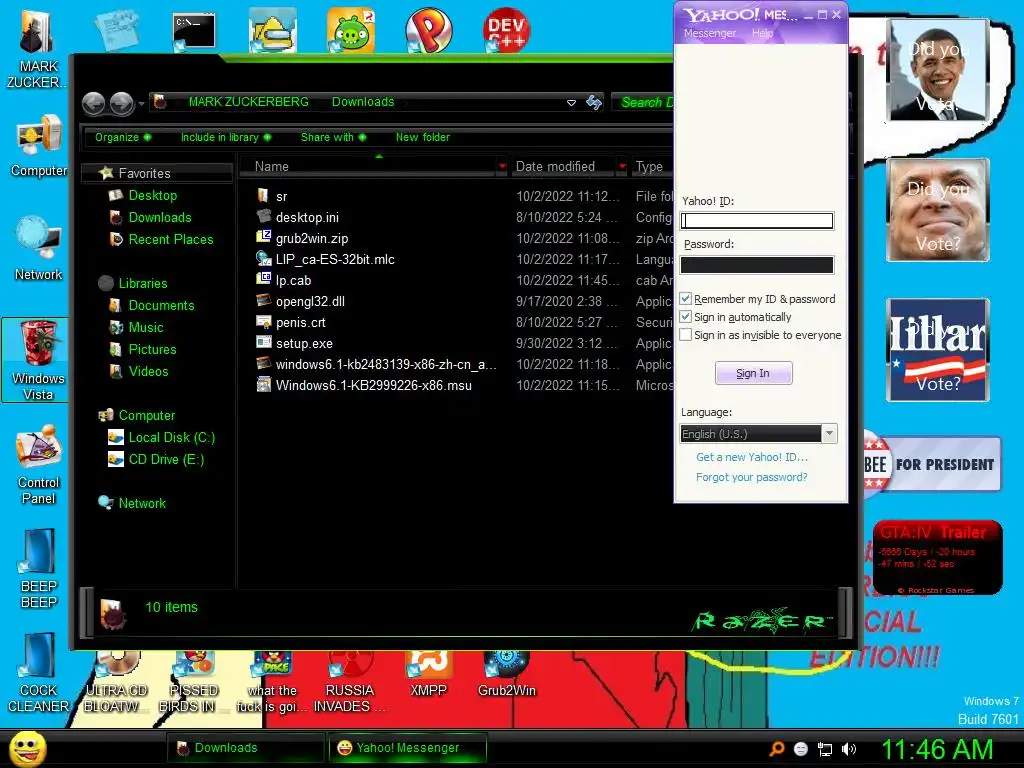This screenshot has height=768, width=1024.
Task: Open the Share with dropdown
Action: (x=333, y=137)
